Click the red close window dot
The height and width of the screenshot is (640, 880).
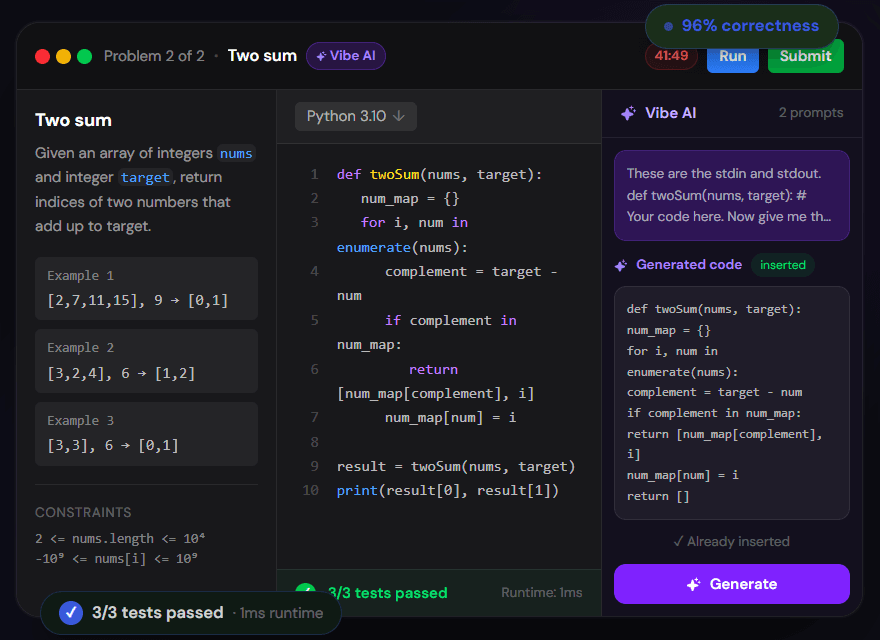point(43,56)
